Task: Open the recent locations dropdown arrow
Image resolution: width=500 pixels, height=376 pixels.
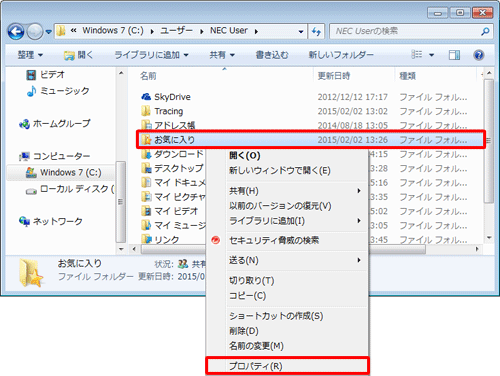Action: [49, 32]
